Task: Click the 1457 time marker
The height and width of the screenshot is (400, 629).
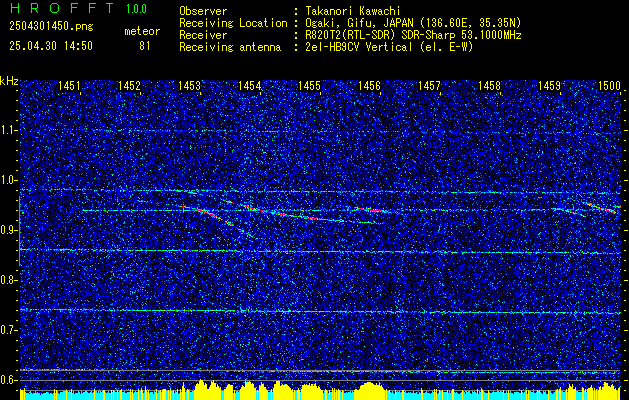Action: pyautogui.click(x=429, y=85)
